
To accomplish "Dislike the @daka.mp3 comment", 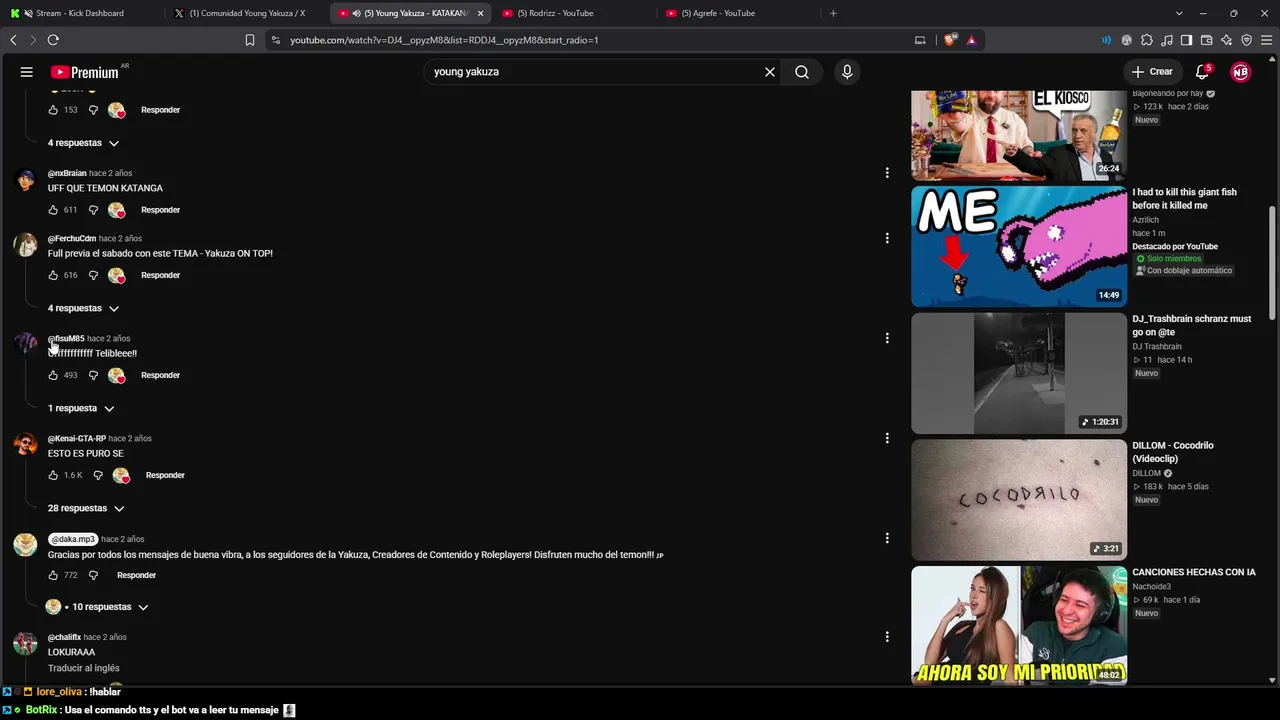I will click(93, 575).
